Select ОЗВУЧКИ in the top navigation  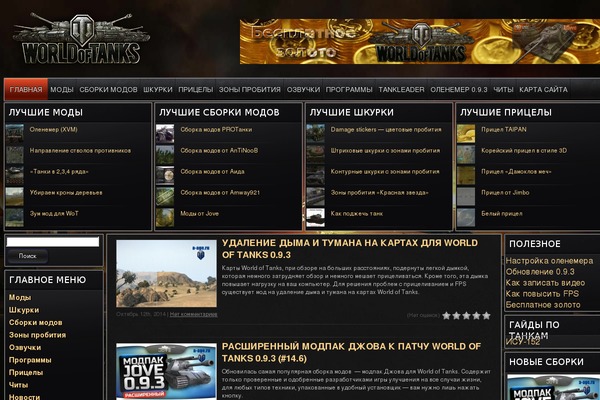click(303, 90)
